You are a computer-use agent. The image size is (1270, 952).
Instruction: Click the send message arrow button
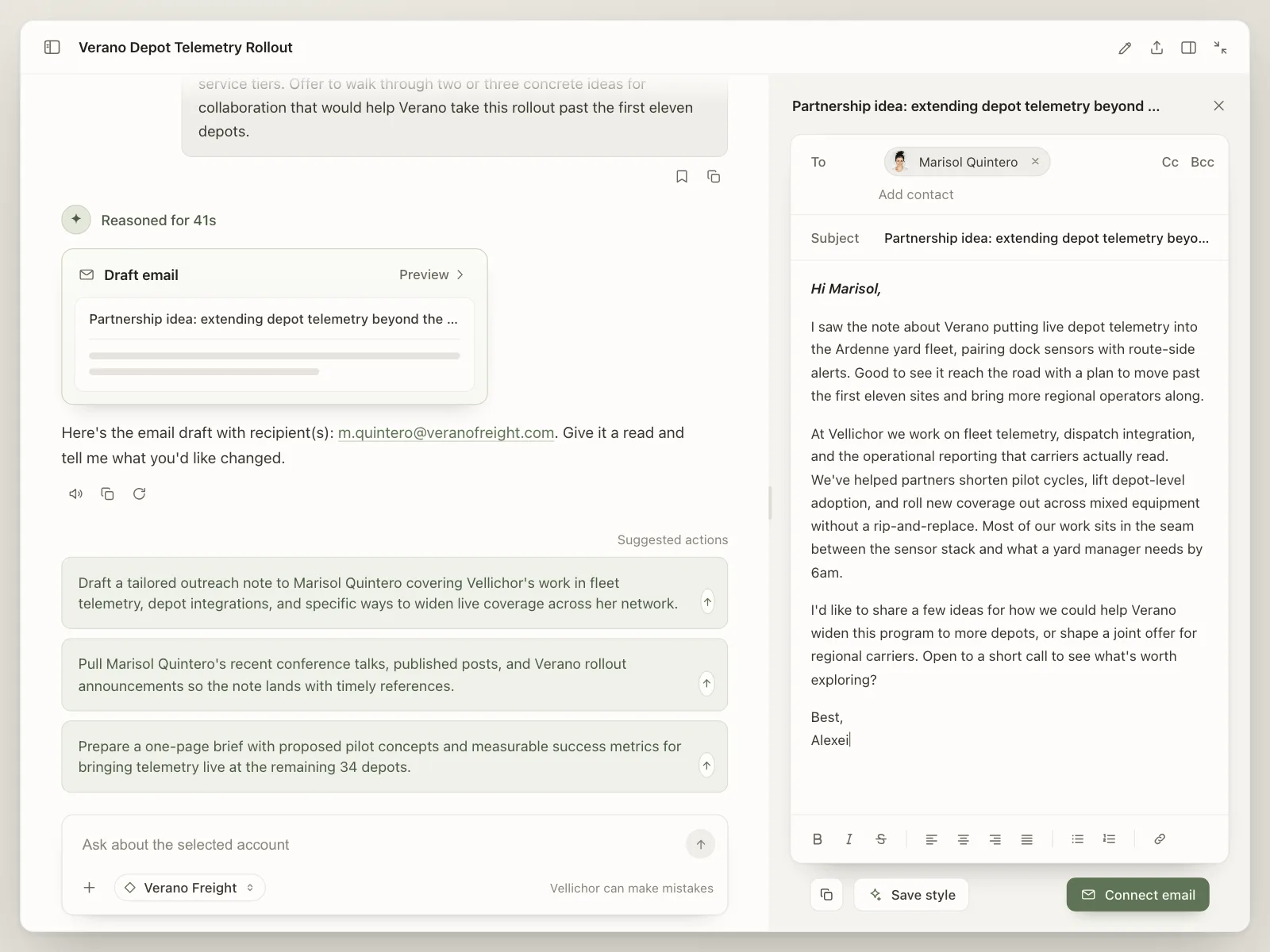pyautogui.click(x=701, y=845)
